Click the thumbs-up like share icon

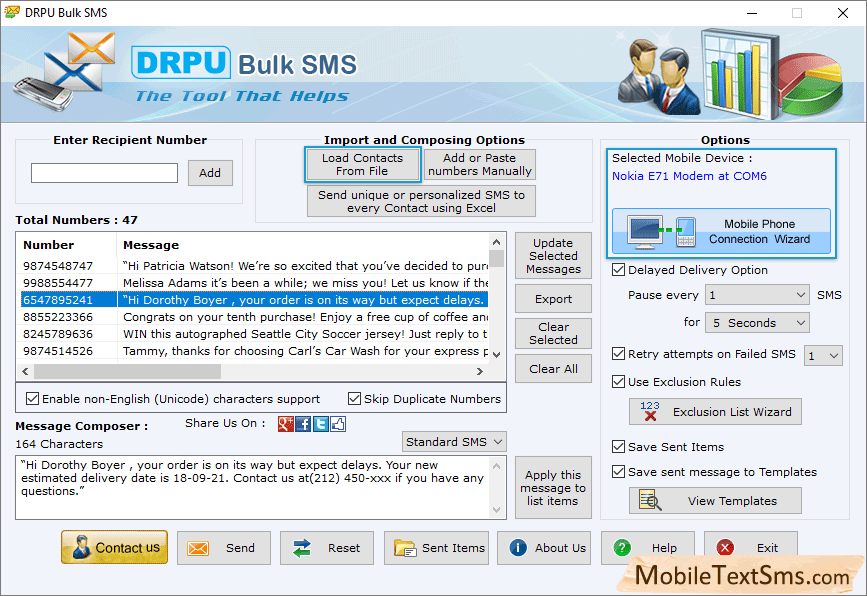point(338,424)
